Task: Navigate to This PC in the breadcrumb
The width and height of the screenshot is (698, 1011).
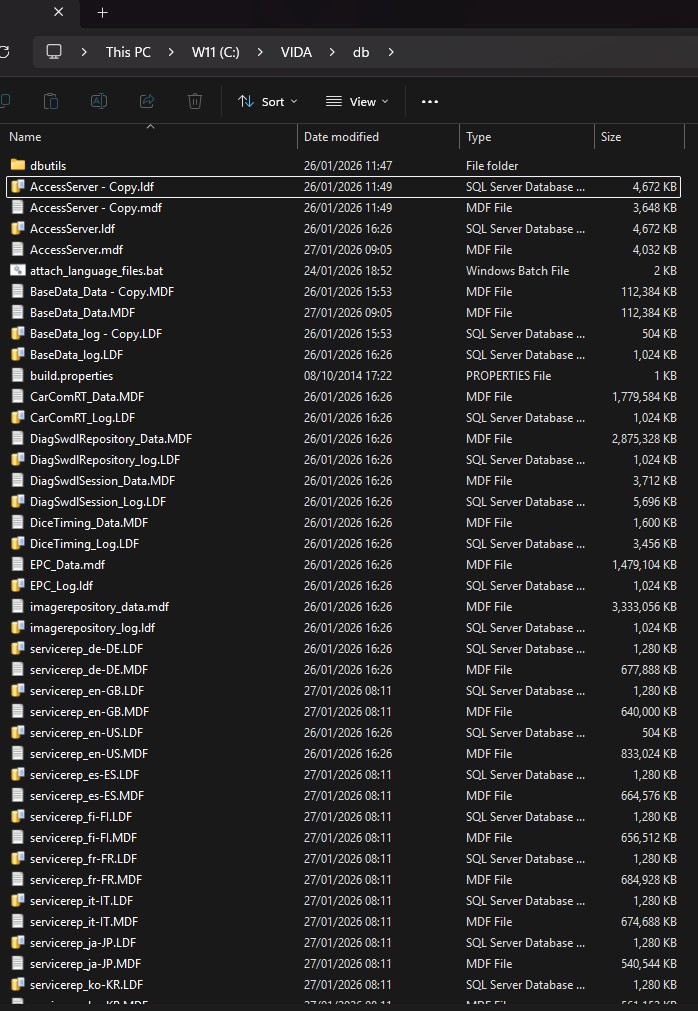Action: click(x=128, y=52)
